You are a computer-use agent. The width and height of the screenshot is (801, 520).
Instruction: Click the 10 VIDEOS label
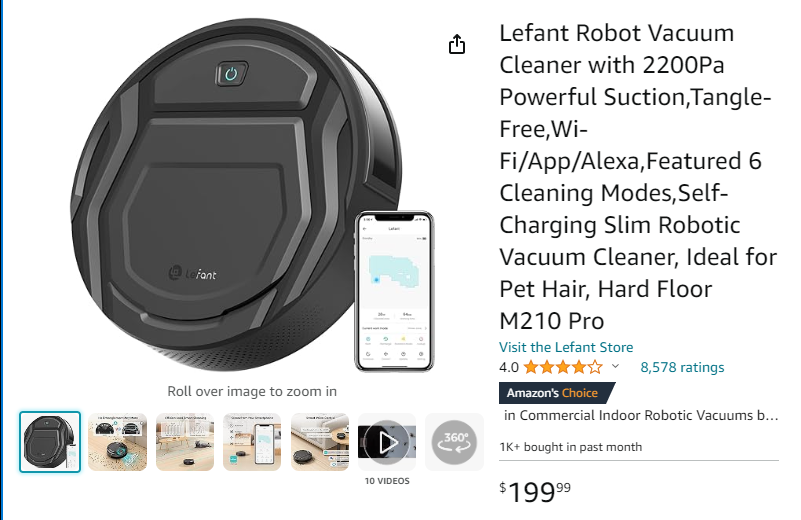[387, 481]
